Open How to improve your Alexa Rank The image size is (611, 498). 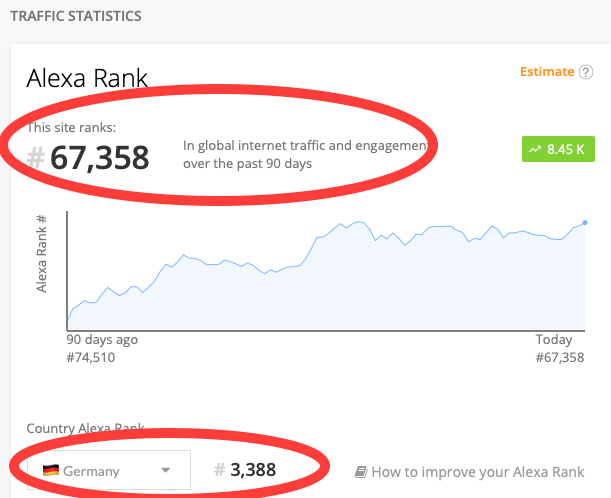(x=478, y=472)
